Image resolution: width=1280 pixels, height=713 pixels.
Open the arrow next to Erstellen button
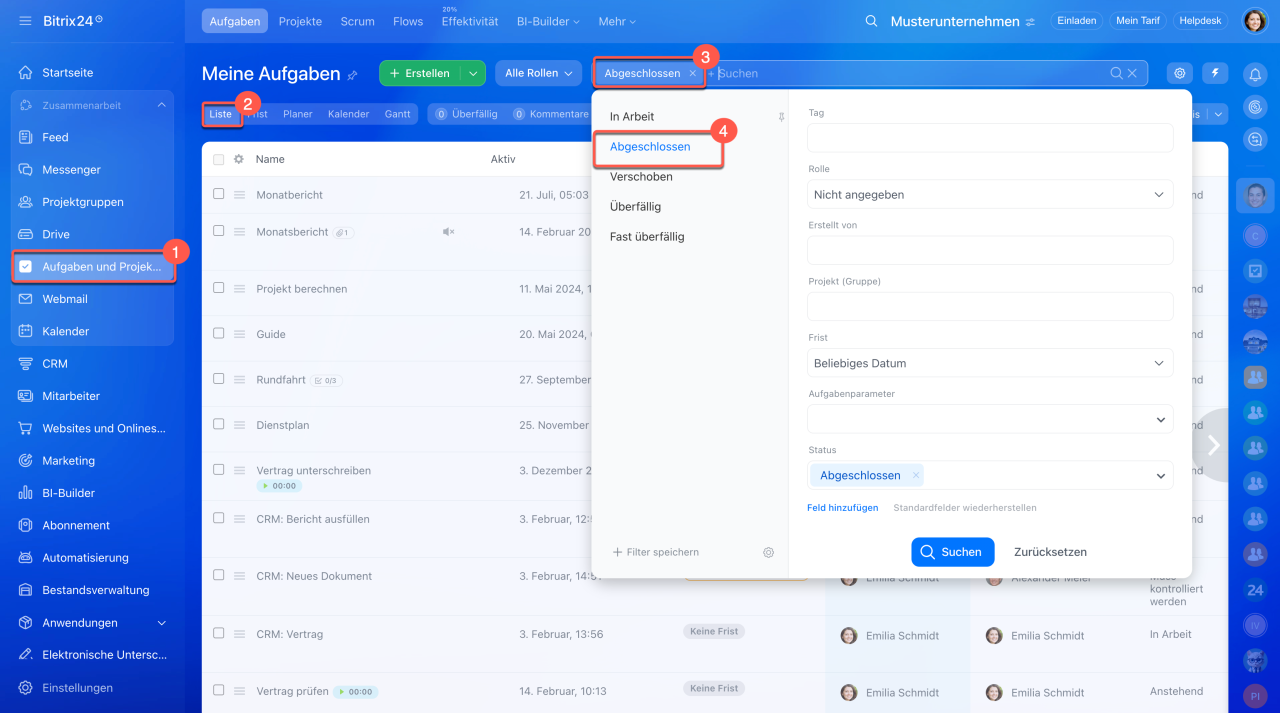pos(473,73)
